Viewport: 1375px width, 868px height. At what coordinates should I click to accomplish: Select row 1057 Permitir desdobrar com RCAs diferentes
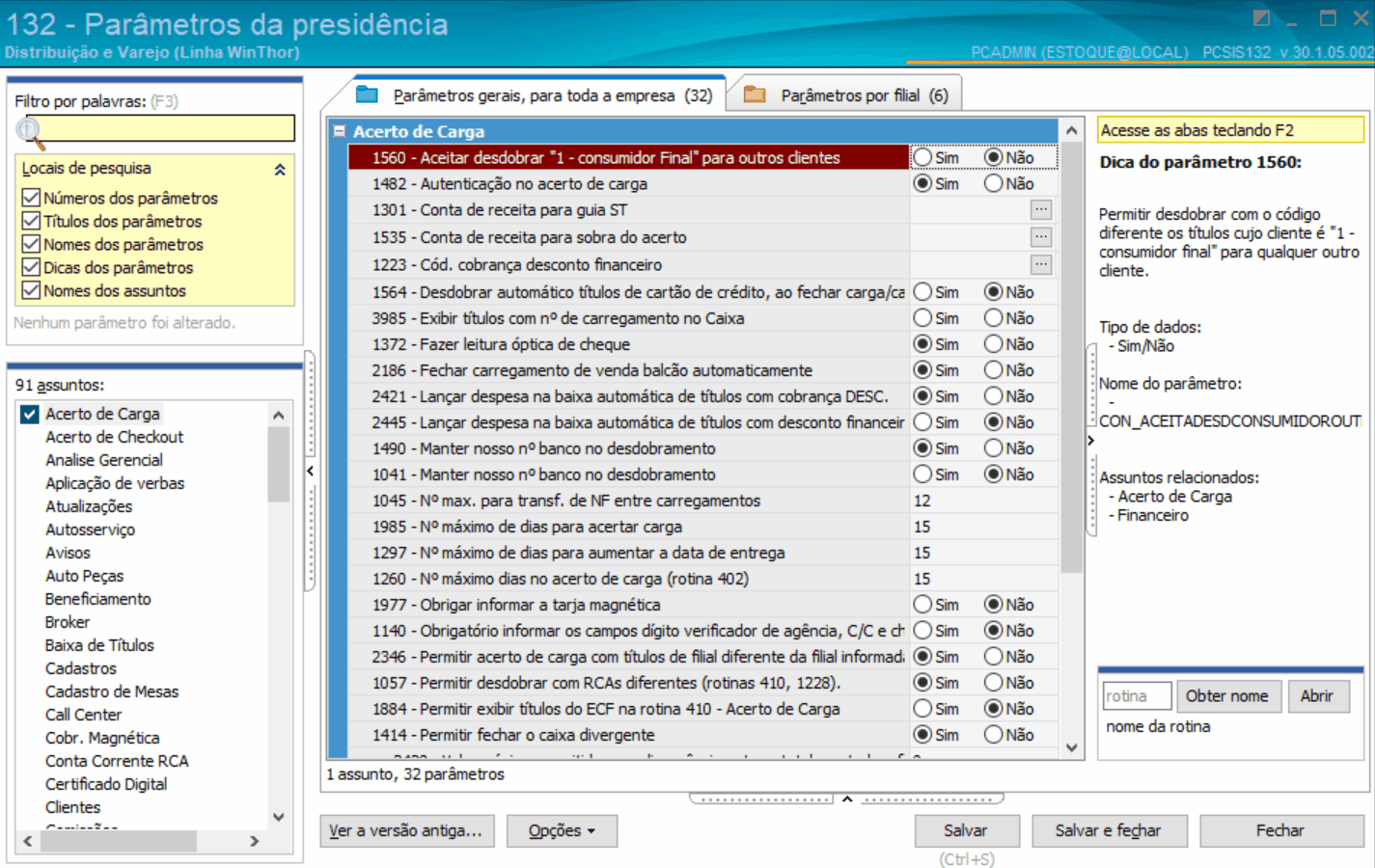click(x=702, y=683)
